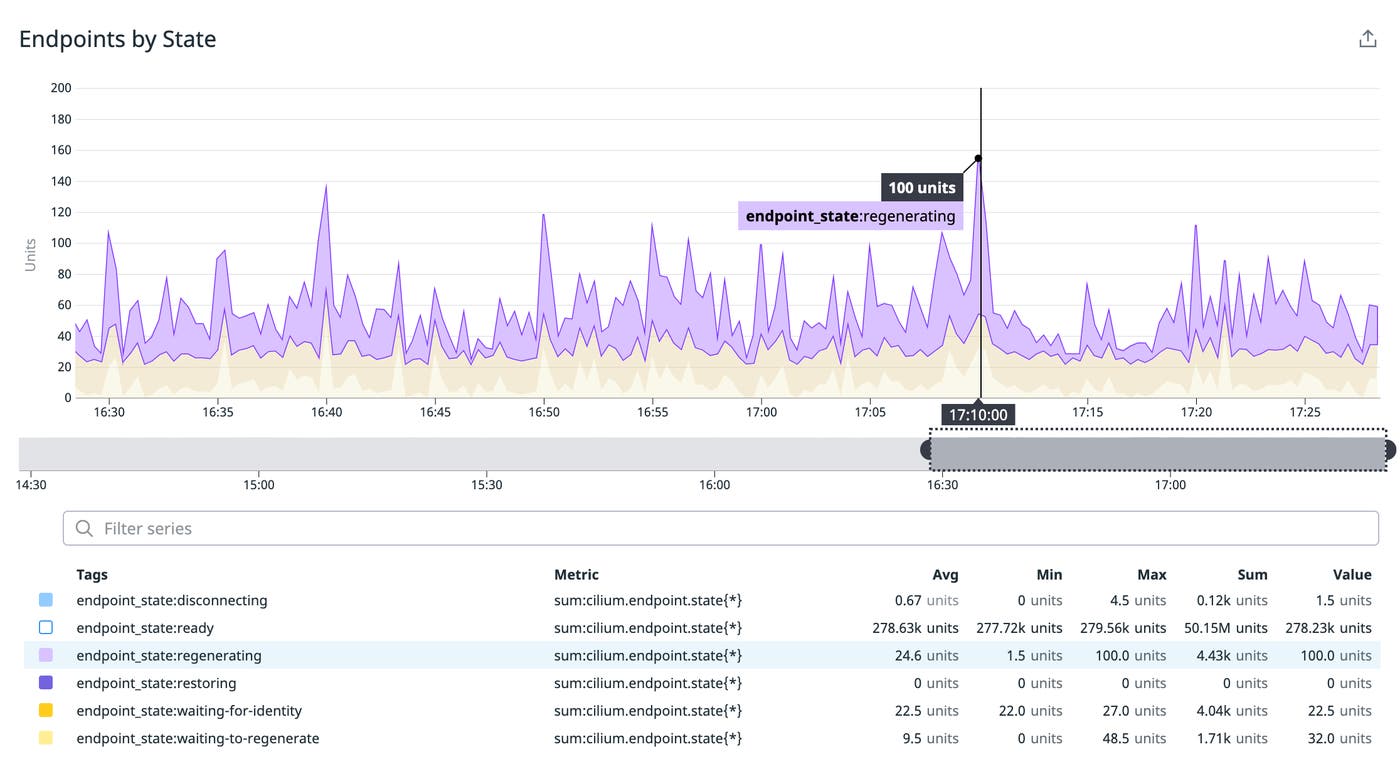The image size is (1400, 764).
Task: Click the selected time range window
Action: click(x=1158, y=450)
